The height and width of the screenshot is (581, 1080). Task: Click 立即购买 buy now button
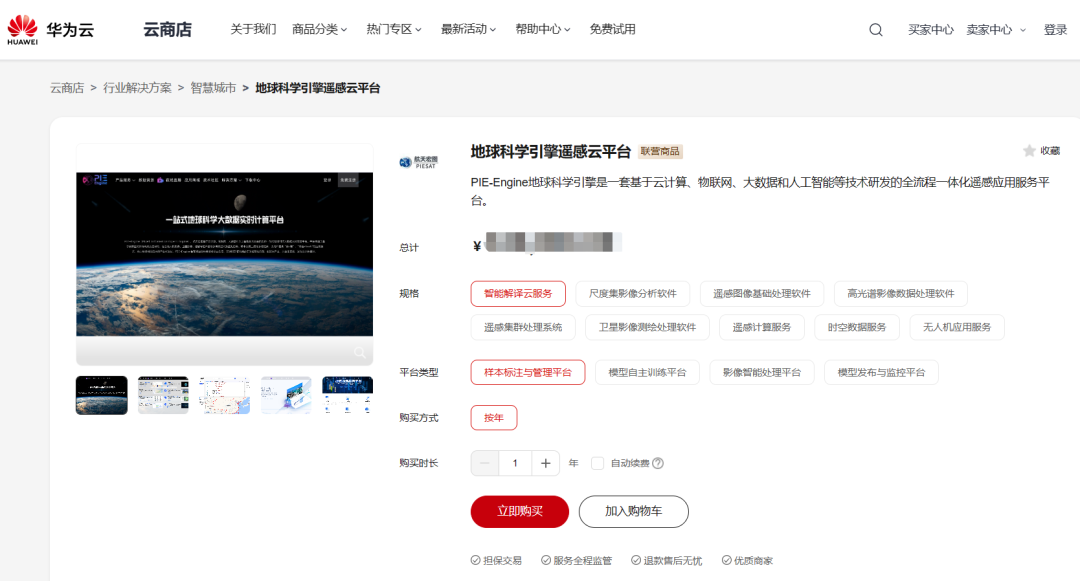520,511
